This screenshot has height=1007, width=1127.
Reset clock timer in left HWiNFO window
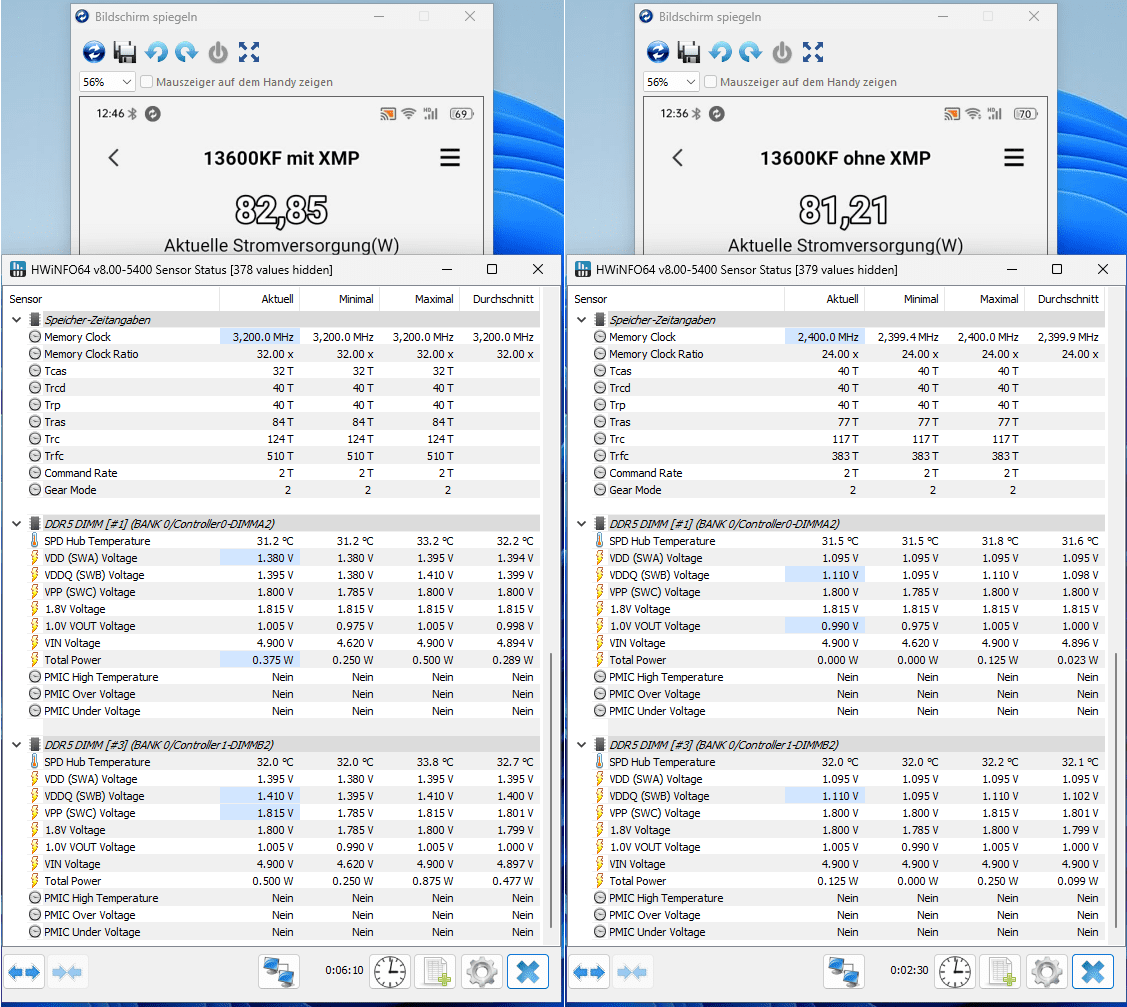390,972
